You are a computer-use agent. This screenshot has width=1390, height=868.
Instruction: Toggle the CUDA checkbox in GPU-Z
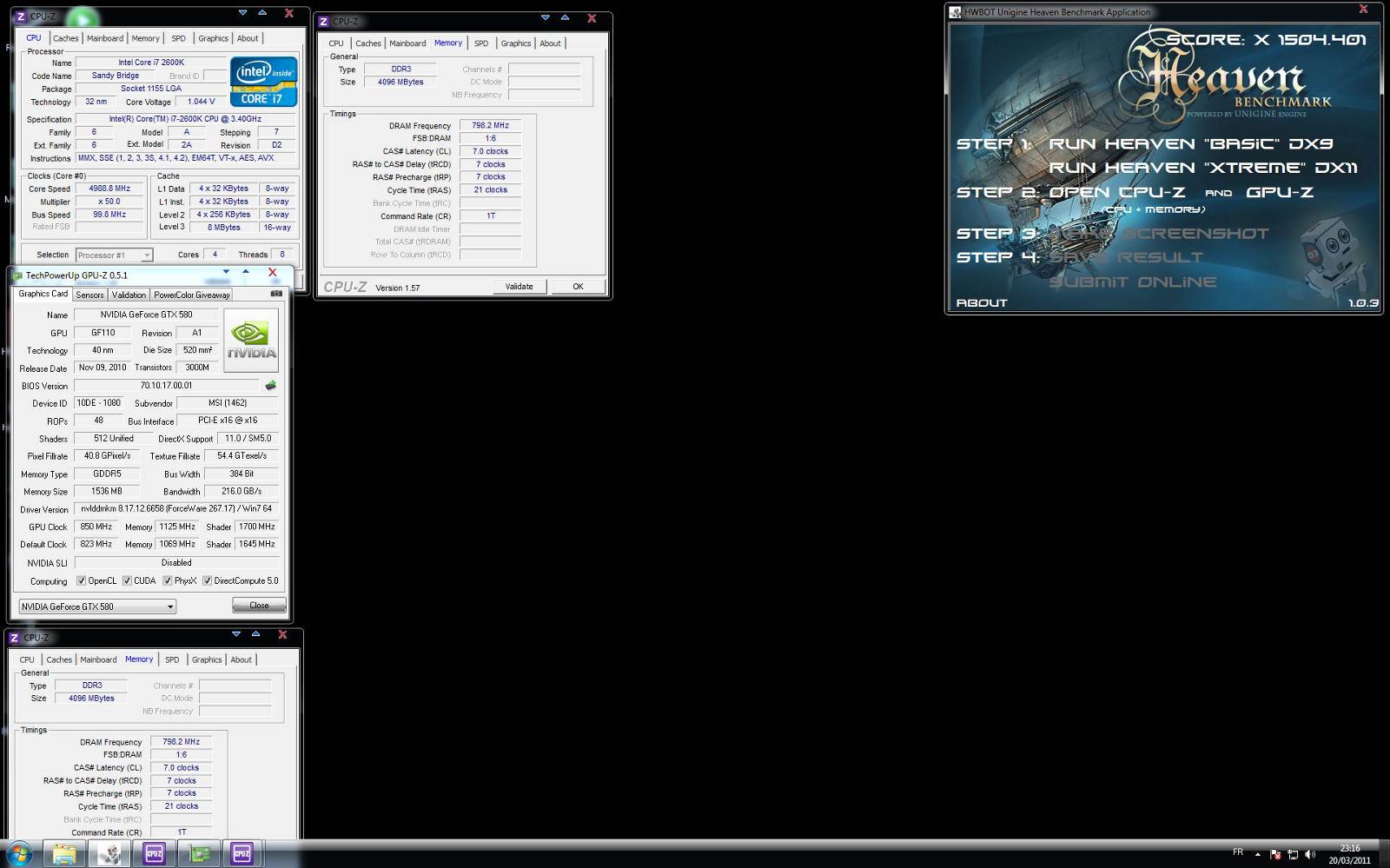coord(127,580)
